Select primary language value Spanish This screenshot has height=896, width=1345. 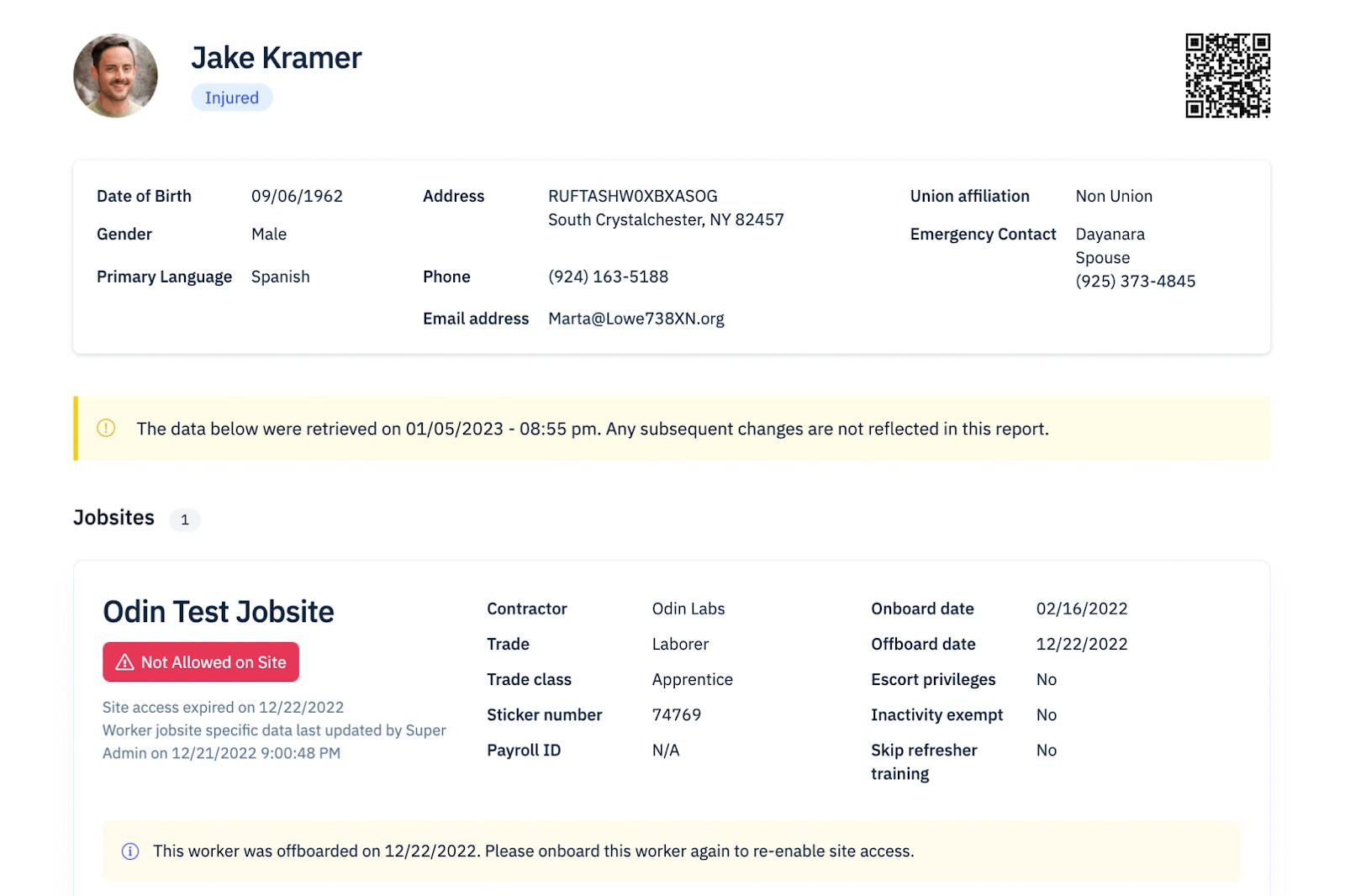coord(281,277)
